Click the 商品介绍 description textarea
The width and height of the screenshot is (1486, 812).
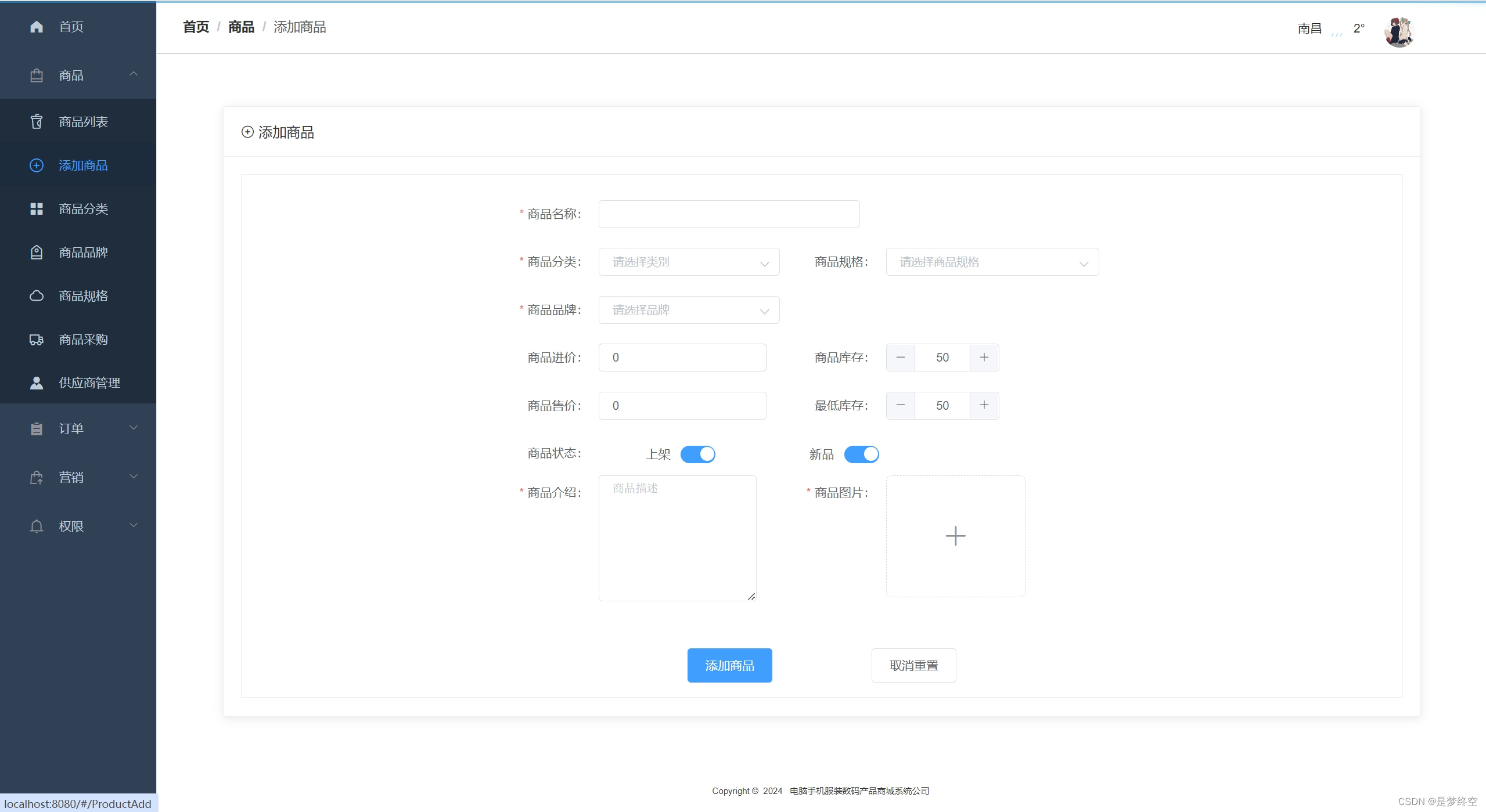click(677, 538)
